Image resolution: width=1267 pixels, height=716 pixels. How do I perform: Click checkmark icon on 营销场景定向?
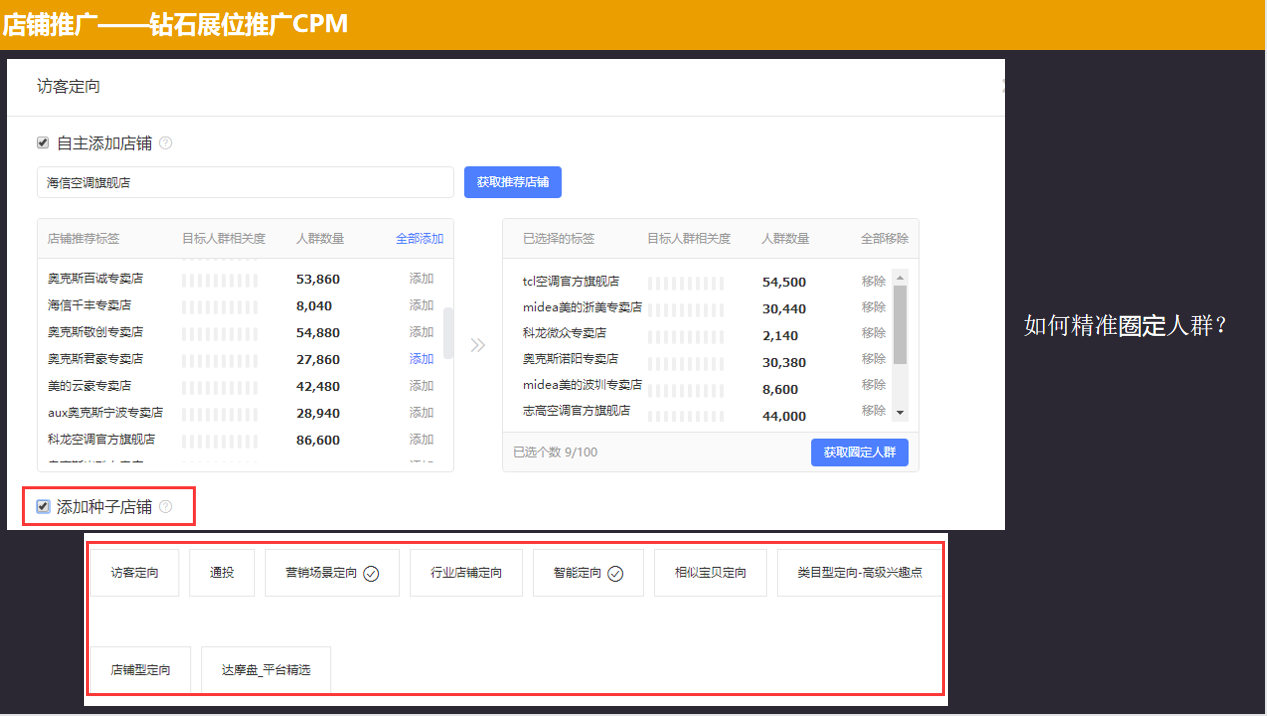click(371, 574)
